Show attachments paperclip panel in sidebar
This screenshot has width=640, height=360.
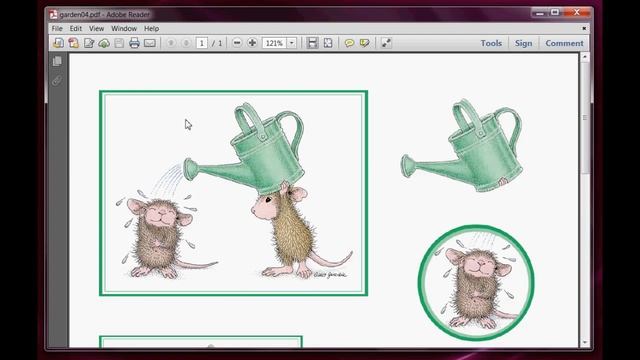click(x=57, y=80)
